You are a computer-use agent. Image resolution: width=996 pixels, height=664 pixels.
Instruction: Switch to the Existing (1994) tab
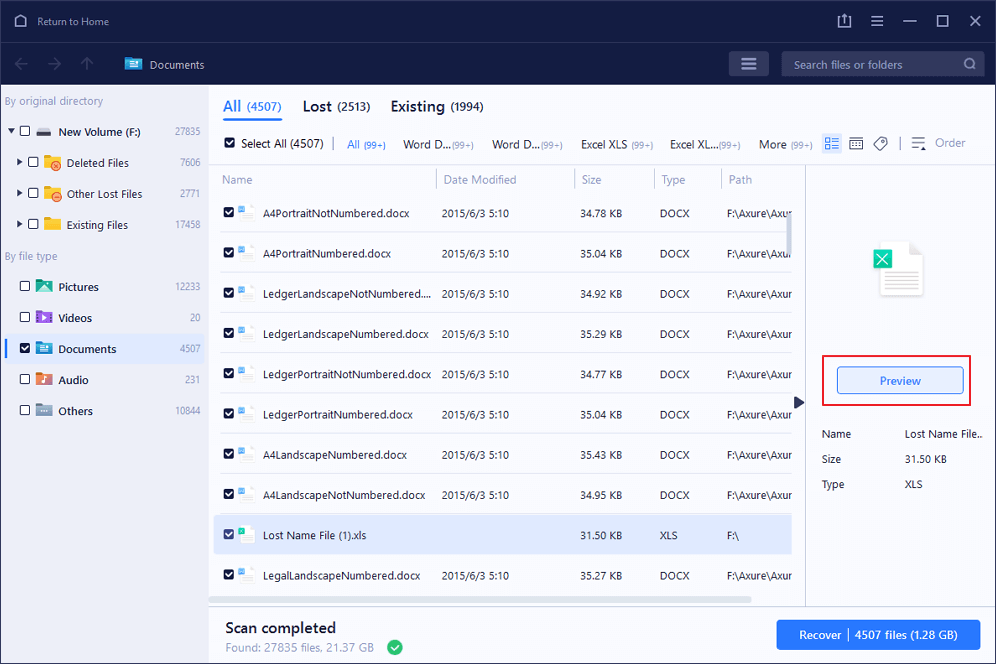point(436,107)
